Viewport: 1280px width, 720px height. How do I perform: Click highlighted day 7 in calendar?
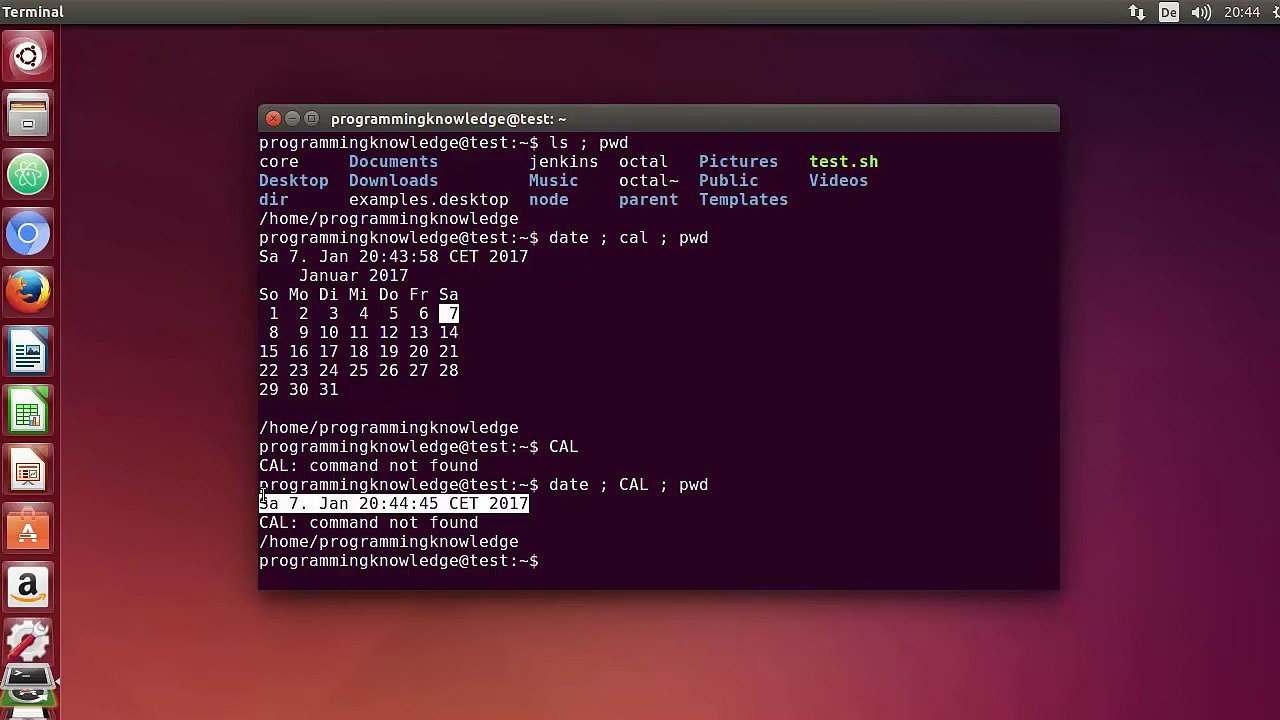[x=448, y=313]
